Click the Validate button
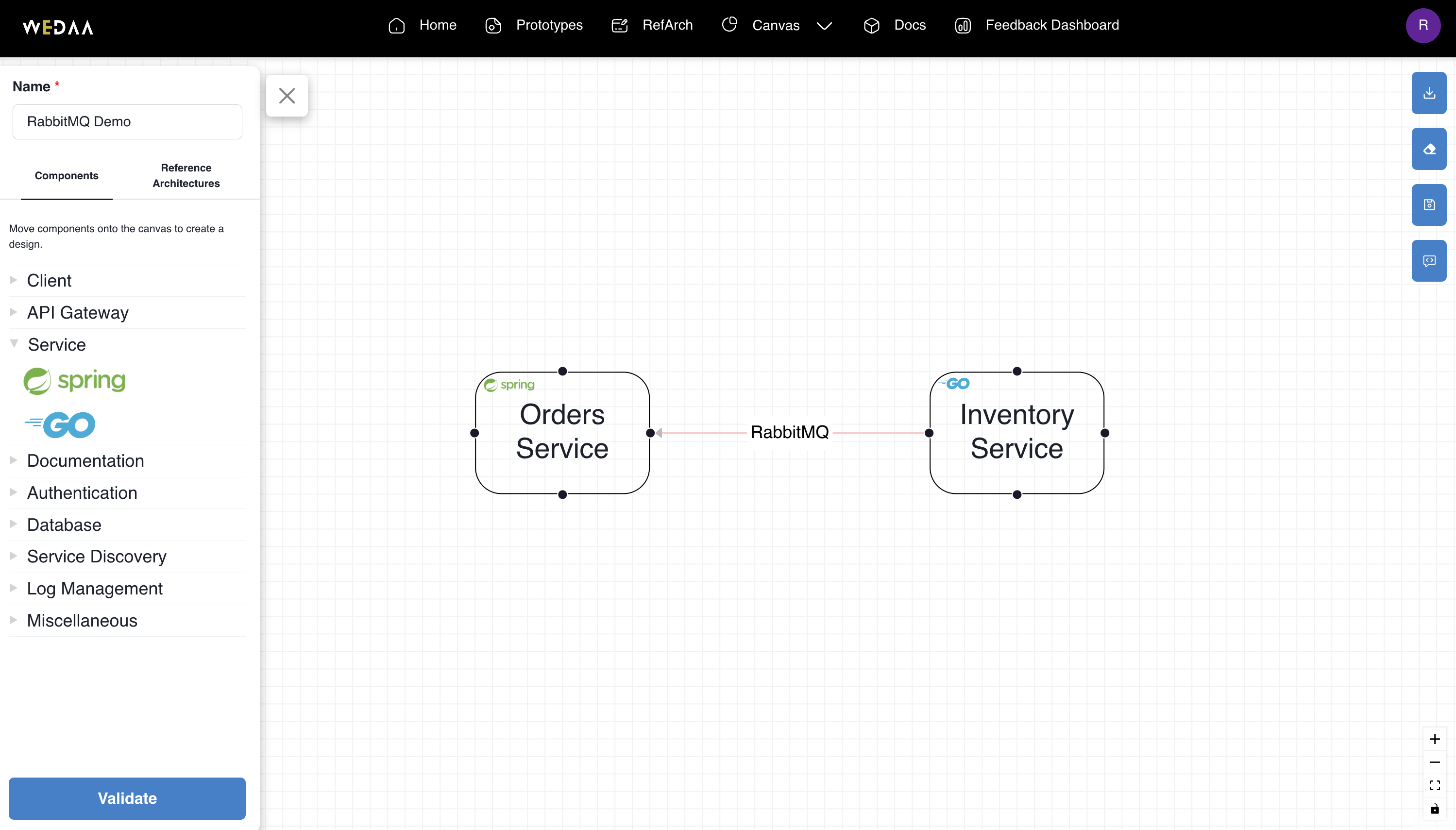Viewport: 1456px width, 830px height. [127, 798]
